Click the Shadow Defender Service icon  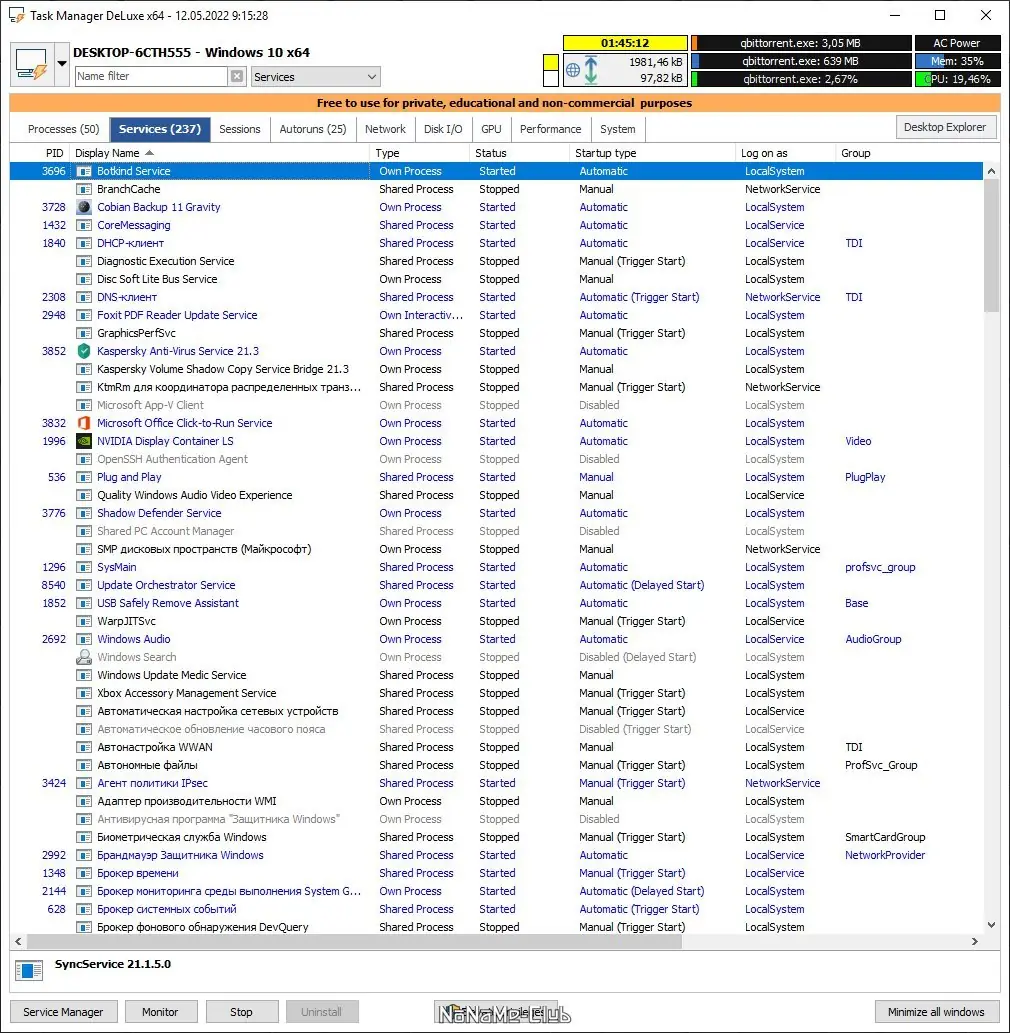point(84,513)
